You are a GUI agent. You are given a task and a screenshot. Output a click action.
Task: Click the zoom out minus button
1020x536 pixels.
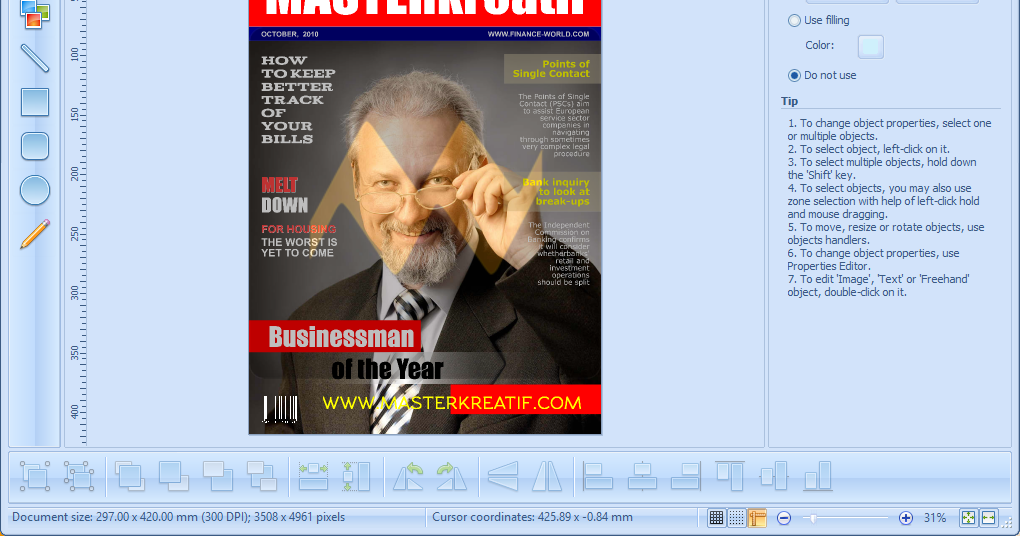click(x=784, y=518)
